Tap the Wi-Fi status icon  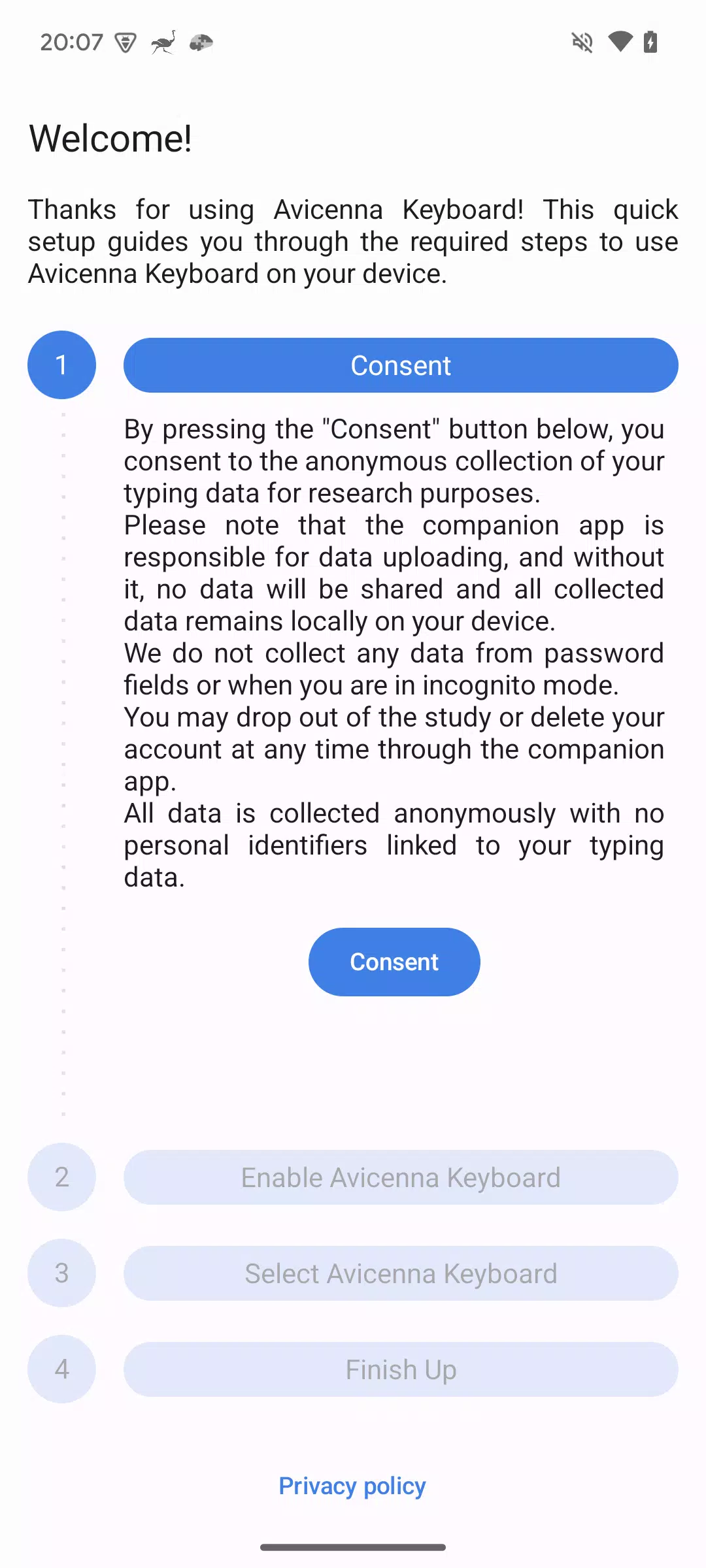(x=620, y=42)
